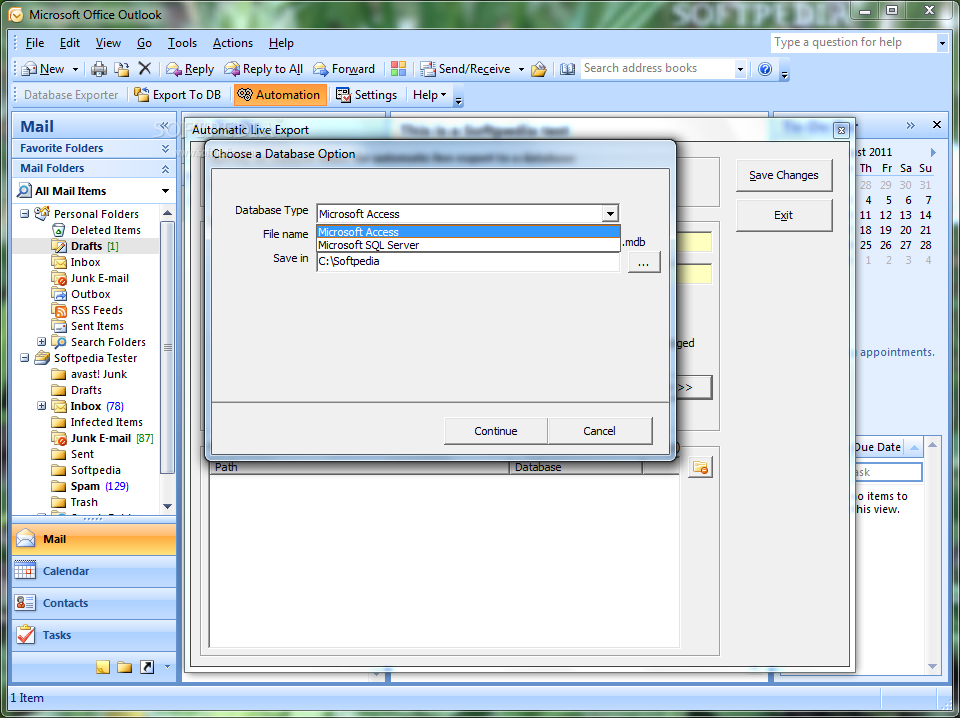Image resolution: width=960 pixels, height=718 pixels.
Task: Click the New mail toolbar button
Action: coord(43,69)
